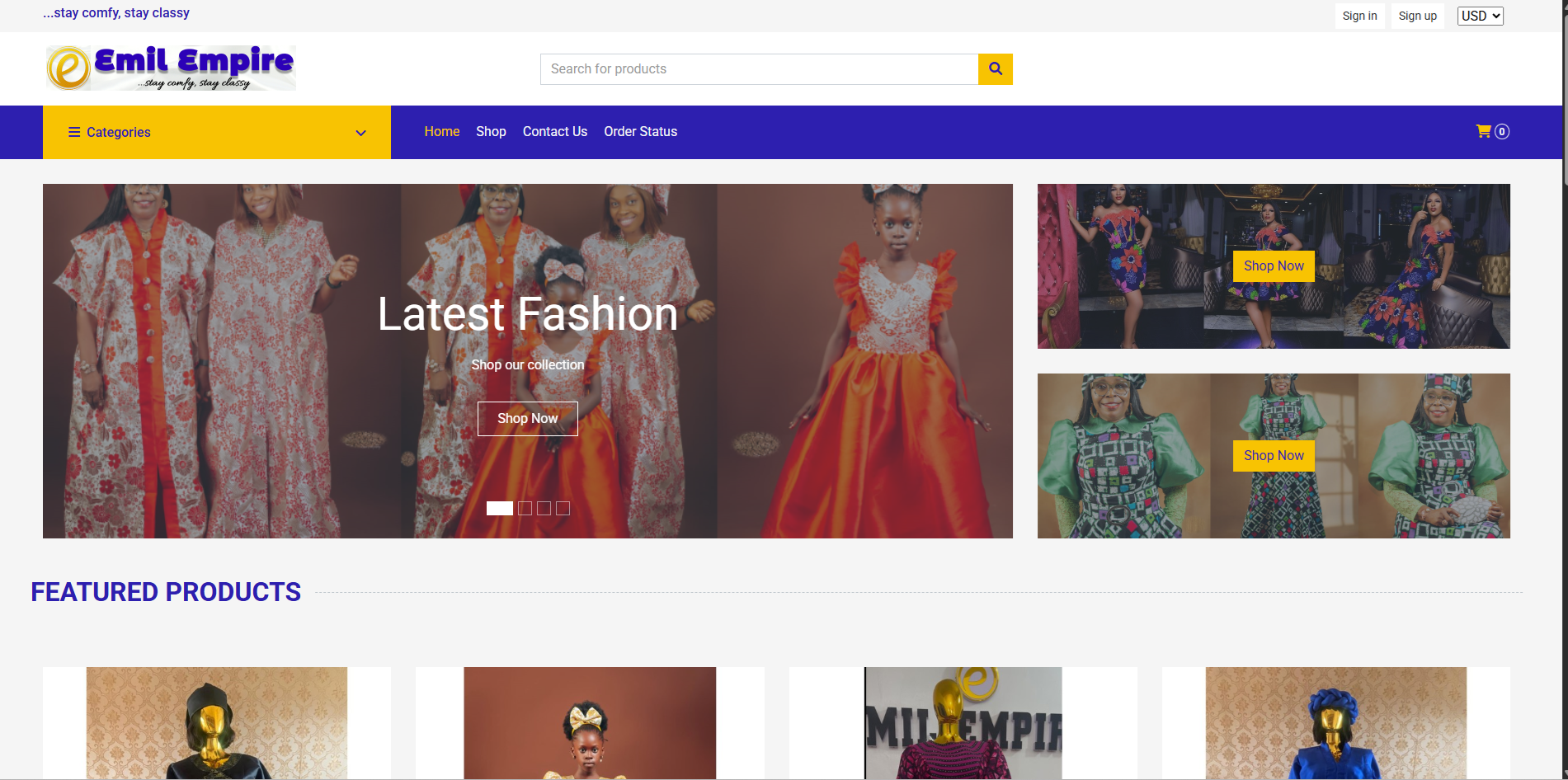Click the Sign in button
Screen dimensions: 1568x780
1359,16
